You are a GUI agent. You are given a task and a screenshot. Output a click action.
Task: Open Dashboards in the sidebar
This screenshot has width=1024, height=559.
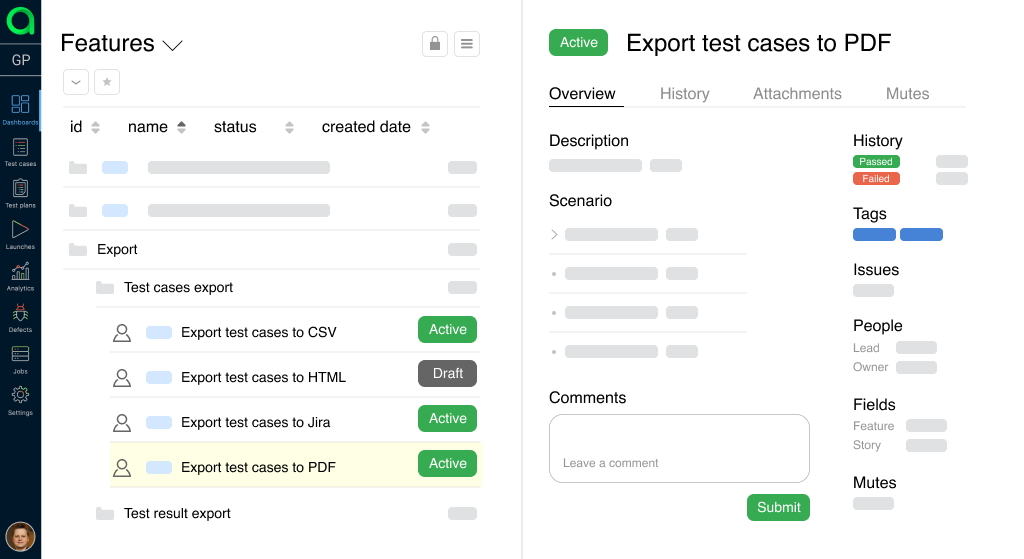pyautogui.click(x=20, y=108)
